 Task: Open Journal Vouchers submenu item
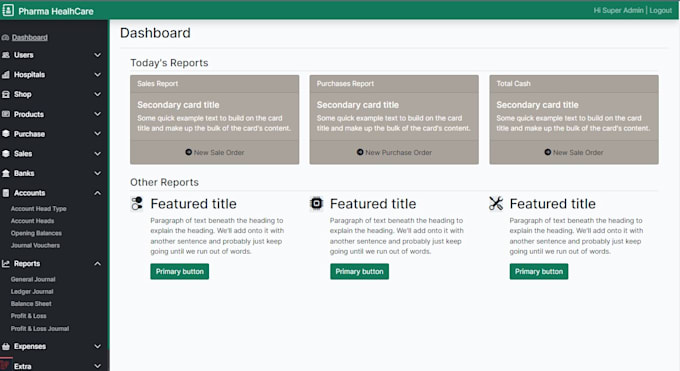[x=35, y=245]
